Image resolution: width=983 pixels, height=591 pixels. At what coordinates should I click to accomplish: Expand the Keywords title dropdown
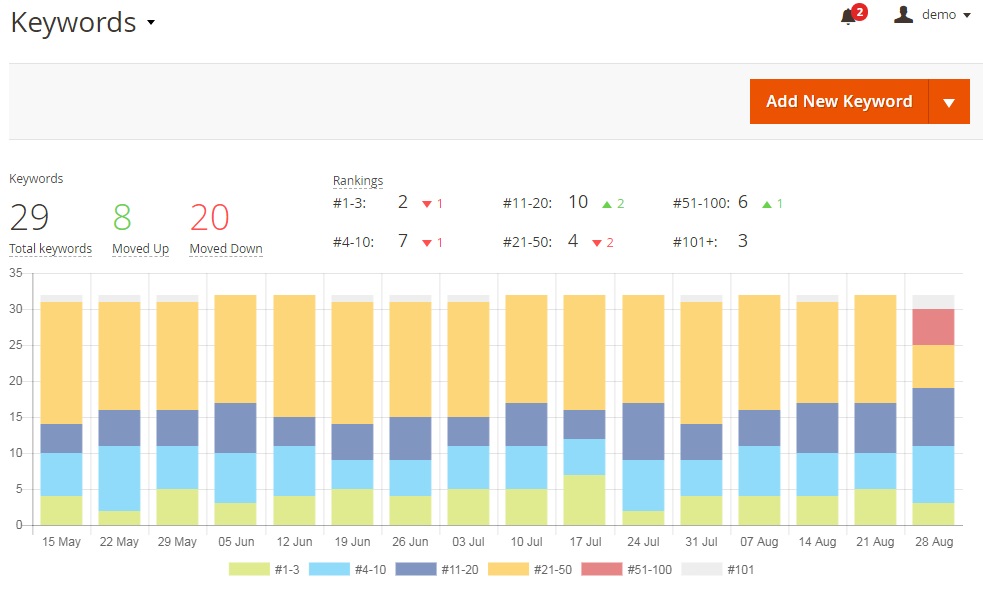click(x=151, y=23)
